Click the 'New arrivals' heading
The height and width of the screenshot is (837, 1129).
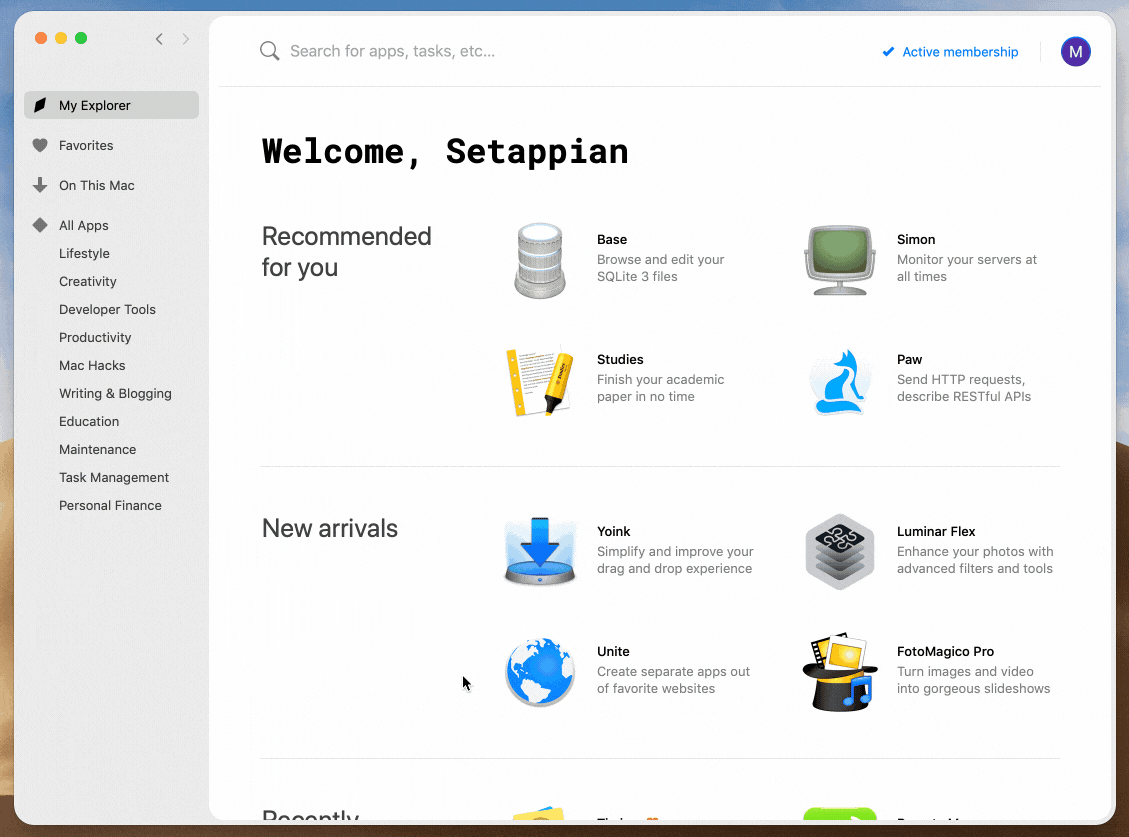pos(330,529)
